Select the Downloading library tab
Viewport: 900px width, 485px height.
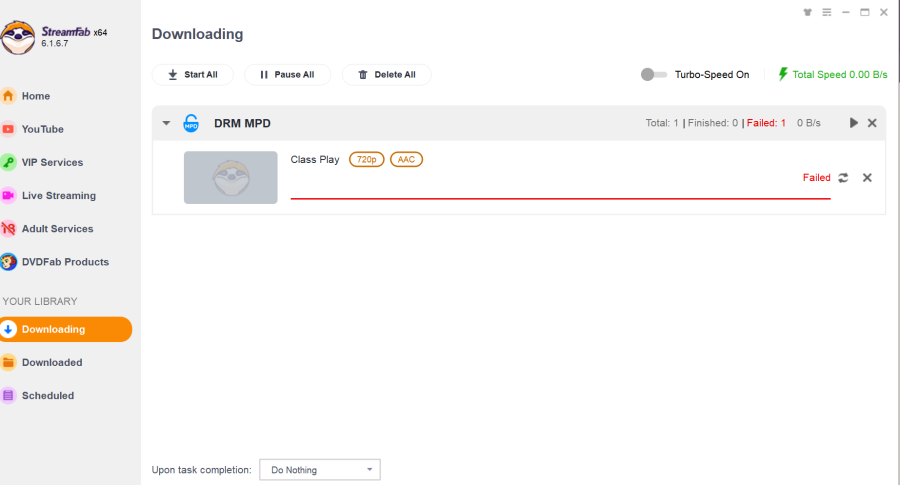pyautogui.click(x=66, y=329)
